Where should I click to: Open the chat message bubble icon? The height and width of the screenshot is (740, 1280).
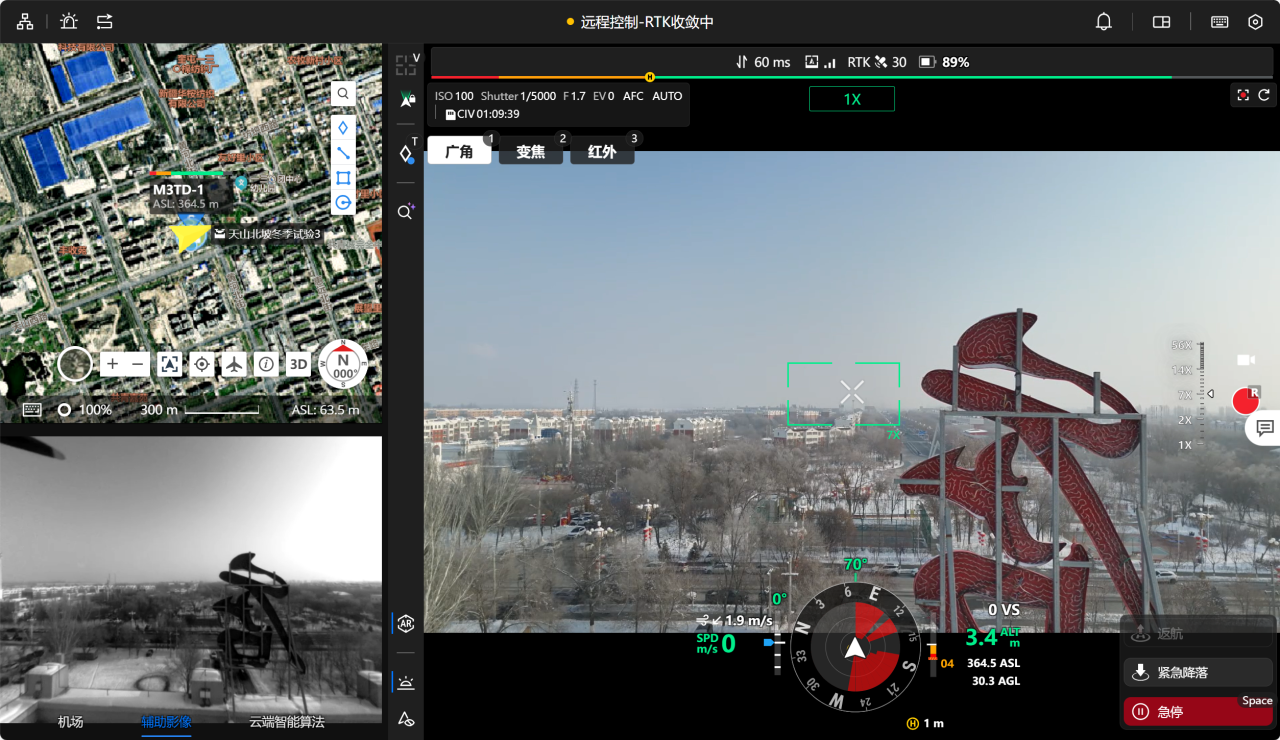(1264, 428)
